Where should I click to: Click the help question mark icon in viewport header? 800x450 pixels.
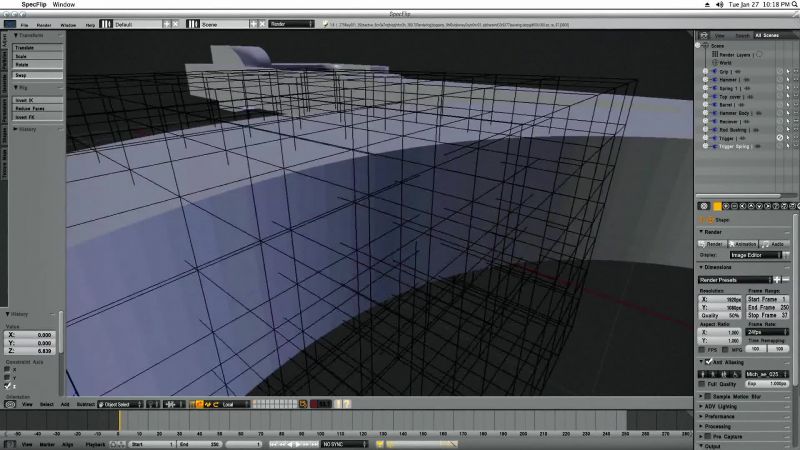(346, 404)
